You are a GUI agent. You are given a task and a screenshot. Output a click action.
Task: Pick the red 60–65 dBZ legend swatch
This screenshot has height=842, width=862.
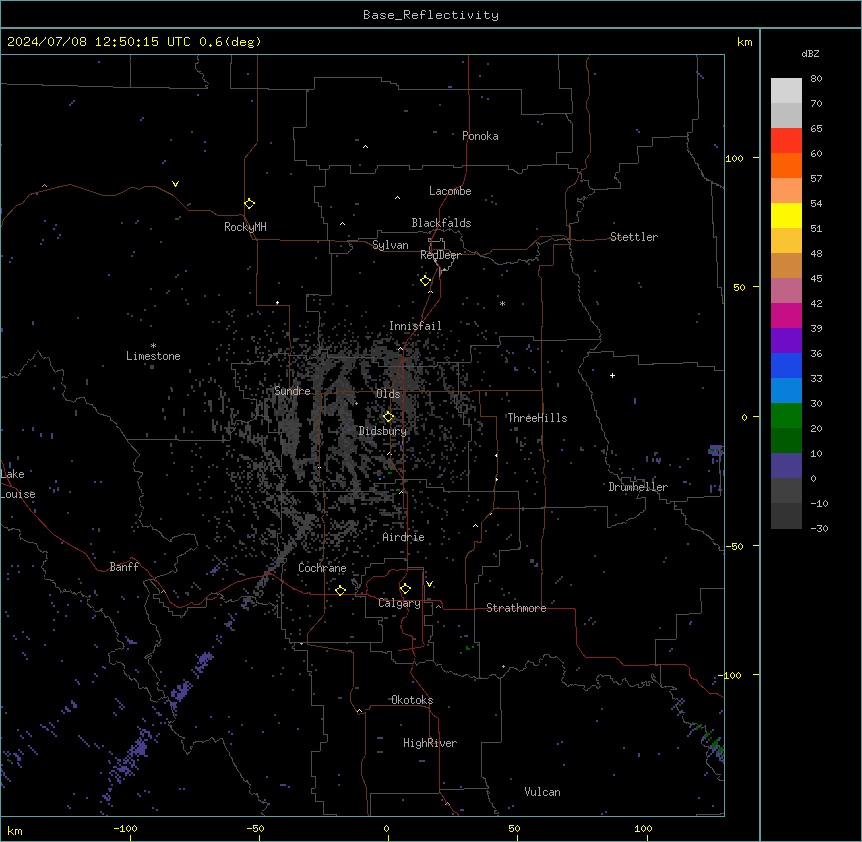click(786, 141)
